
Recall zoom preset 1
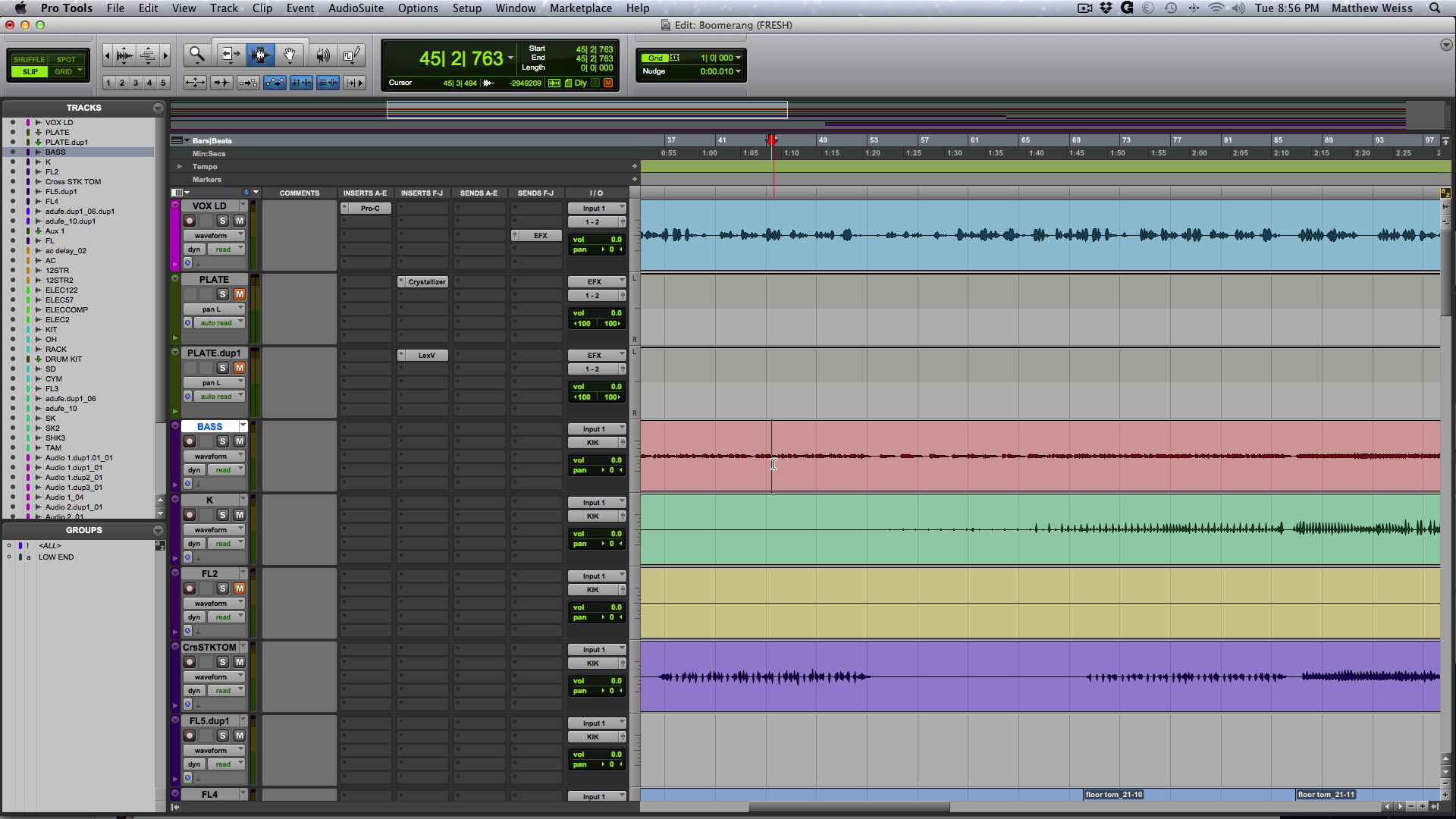tap(108, 83)
